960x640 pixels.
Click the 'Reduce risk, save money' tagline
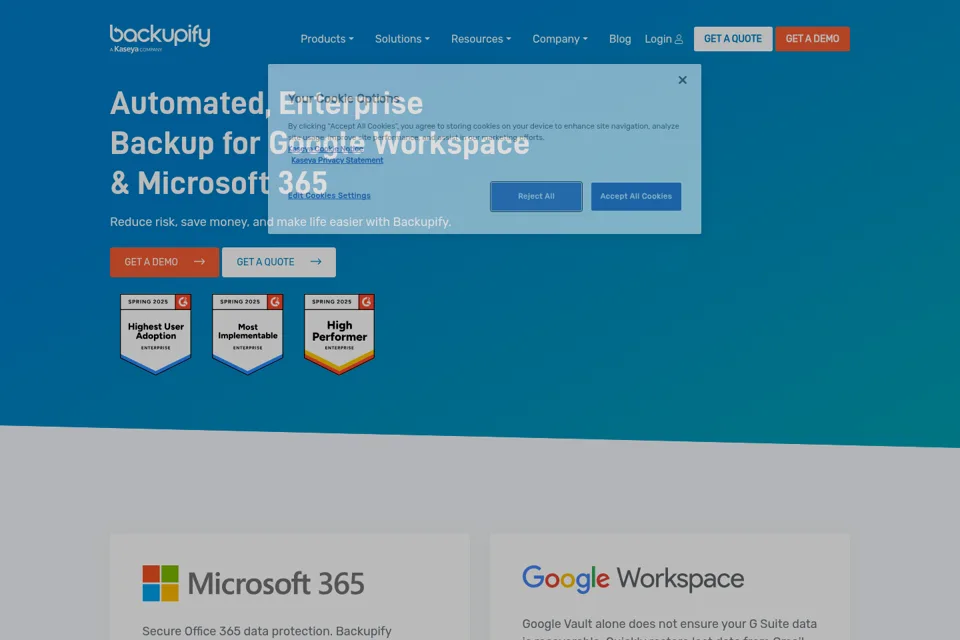(280, 222)
